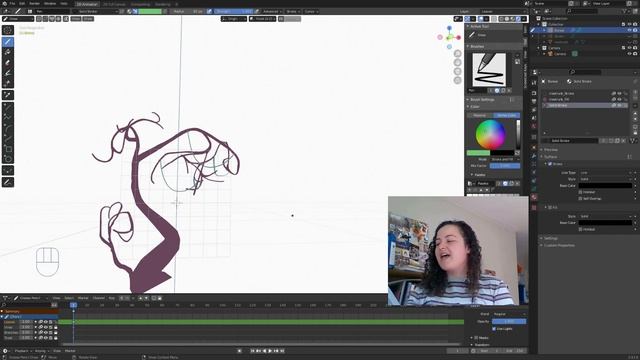
Task: Click the Mix Factor slider
Action: (x=505, y=166)
